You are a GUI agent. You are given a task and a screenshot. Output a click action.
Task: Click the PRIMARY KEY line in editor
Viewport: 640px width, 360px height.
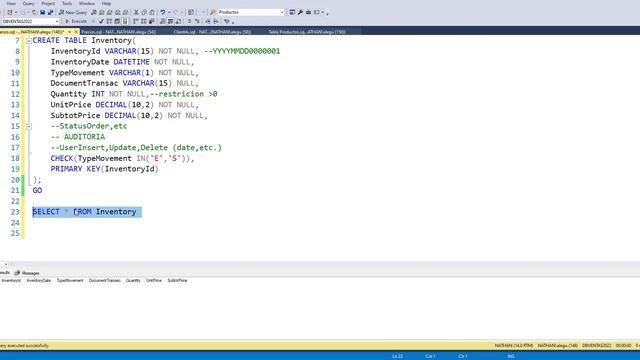(104, 169)
